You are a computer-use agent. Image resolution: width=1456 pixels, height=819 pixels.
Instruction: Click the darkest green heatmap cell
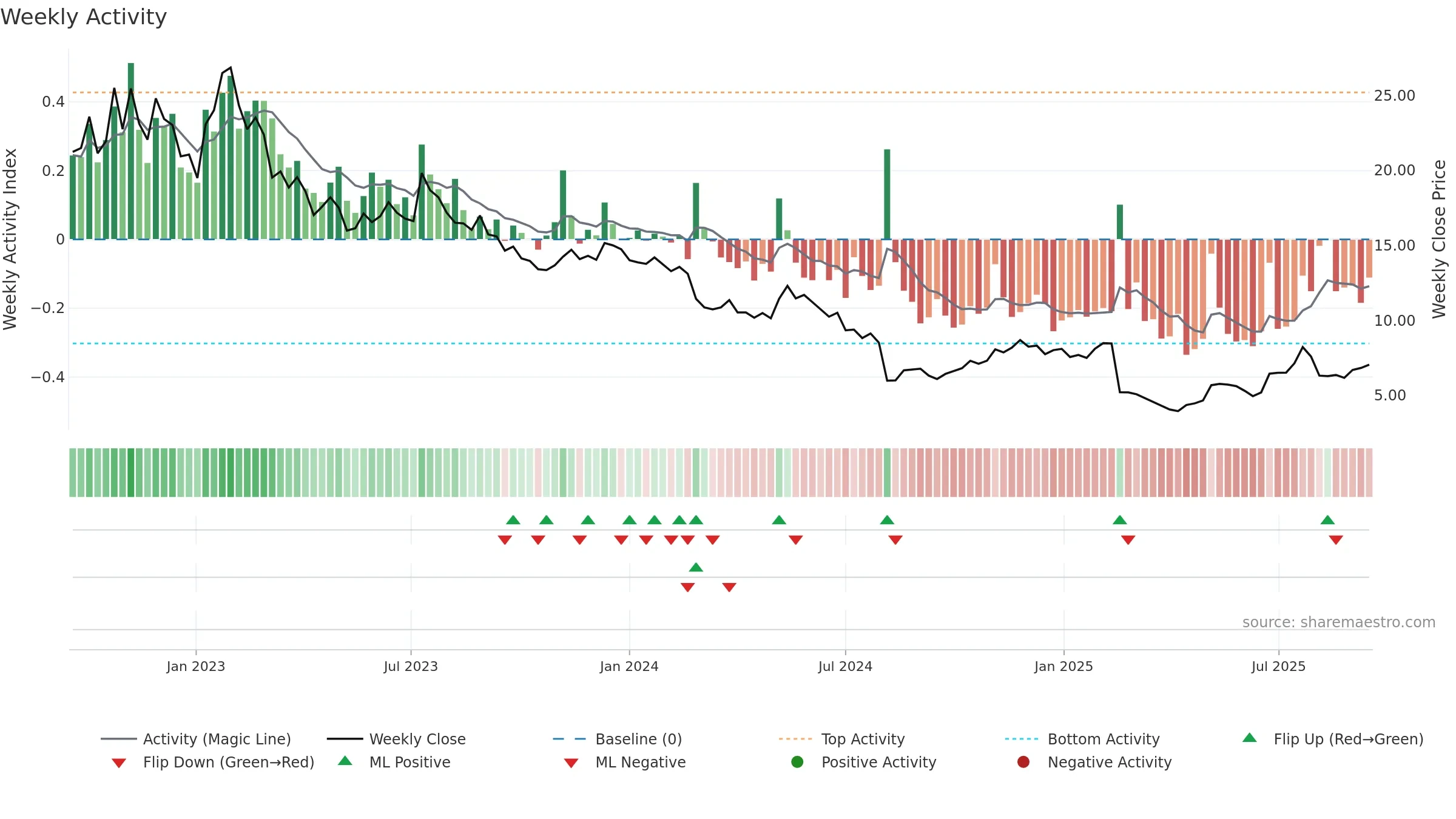coord(131,473)
